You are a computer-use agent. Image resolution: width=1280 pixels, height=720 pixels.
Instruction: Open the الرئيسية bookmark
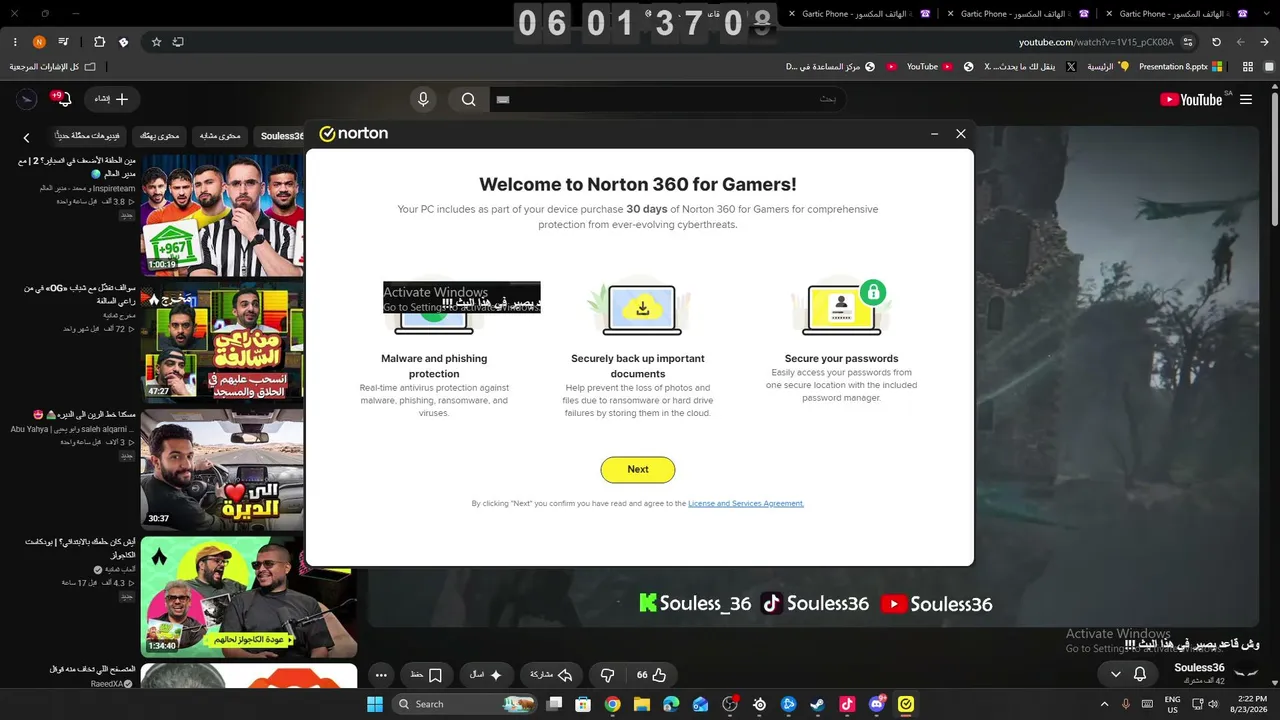pos(1108,67)
